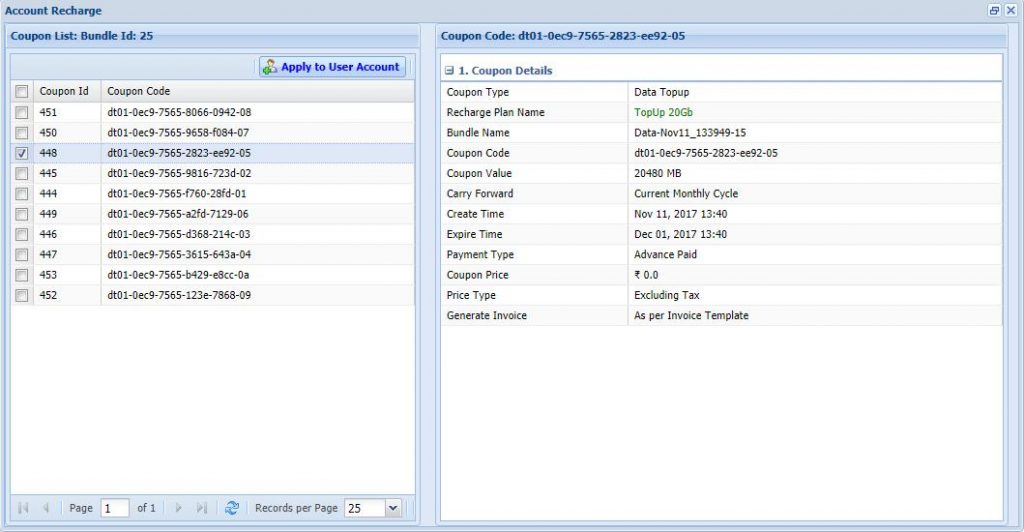Click the page number input field
Viewport: 1024px width, 532px height.
114,508
